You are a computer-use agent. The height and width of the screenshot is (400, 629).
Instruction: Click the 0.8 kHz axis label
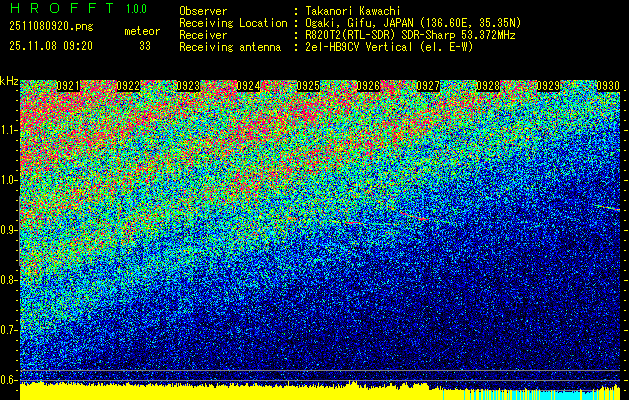coord(8,280)
